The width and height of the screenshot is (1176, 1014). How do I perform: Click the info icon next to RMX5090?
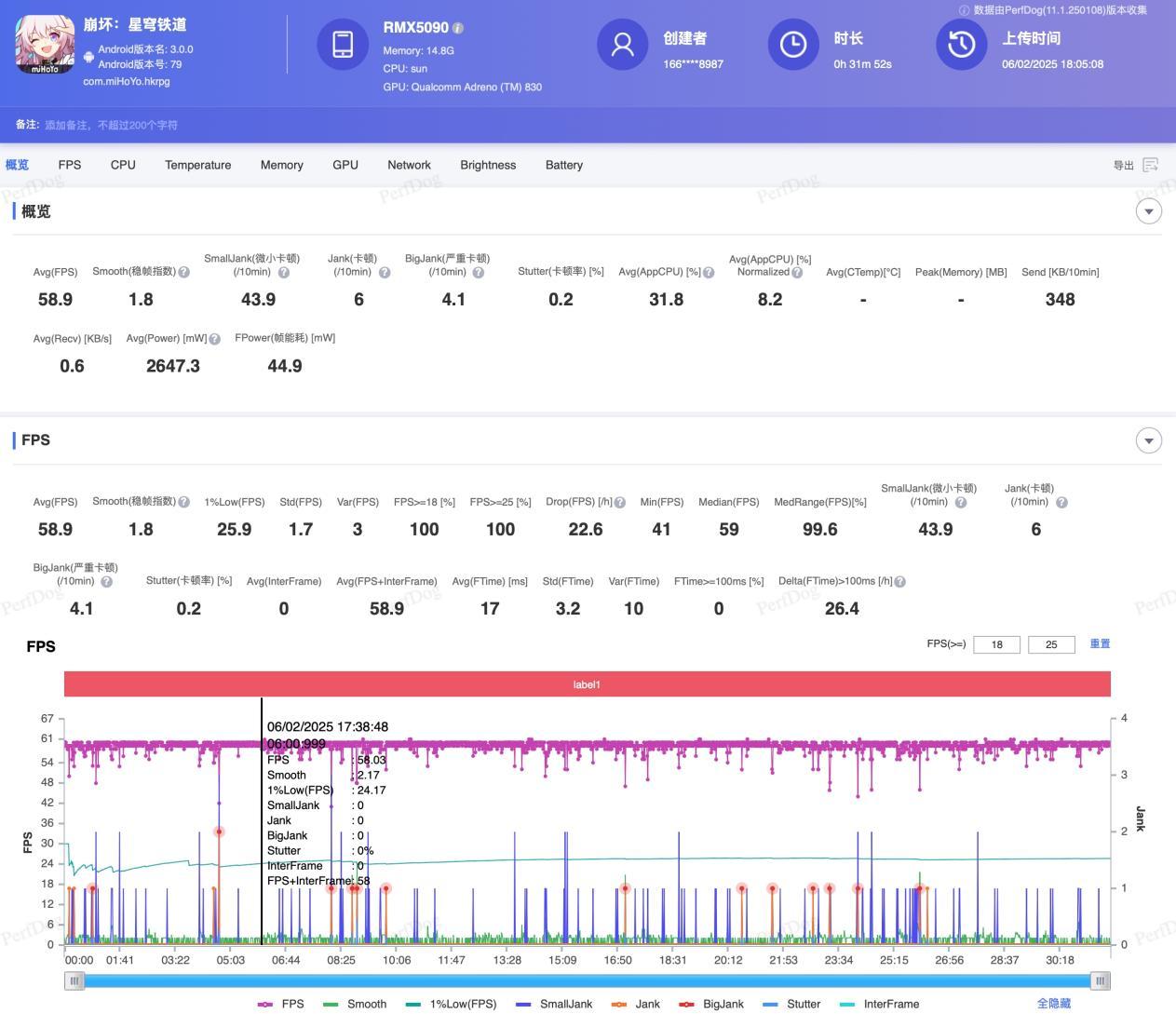point(458,28)
